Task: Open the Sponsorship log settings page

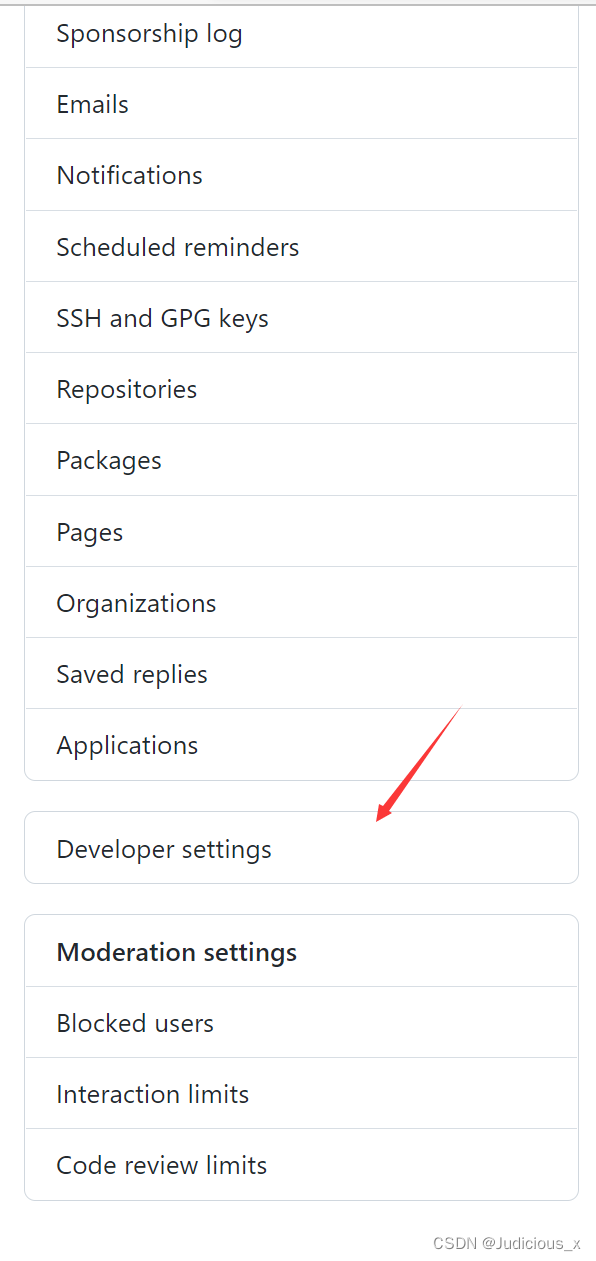Action: [x=301, y=34]
